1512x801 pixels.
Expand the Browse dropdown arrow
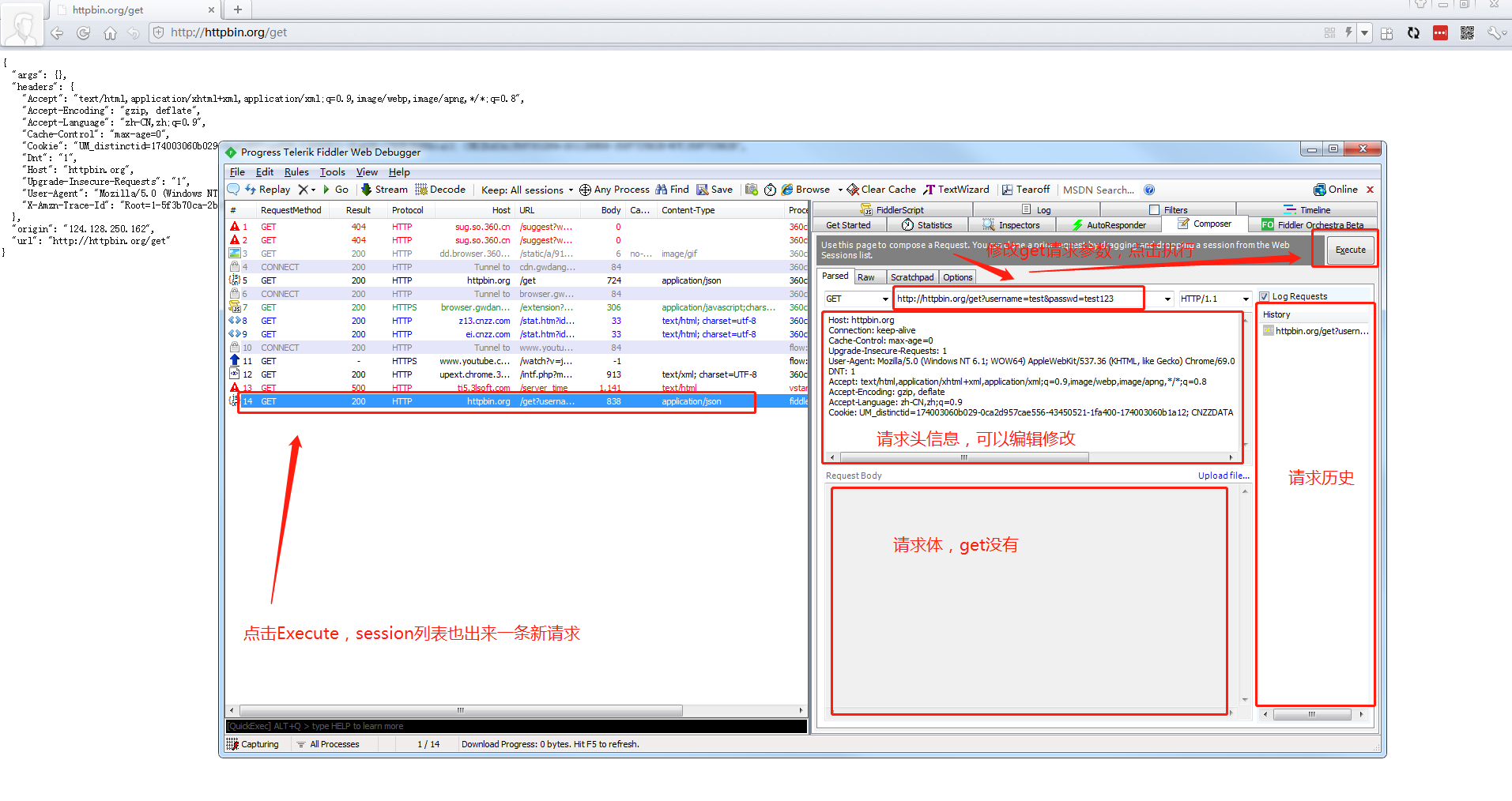pyautogui.click(x=840, y=190)
